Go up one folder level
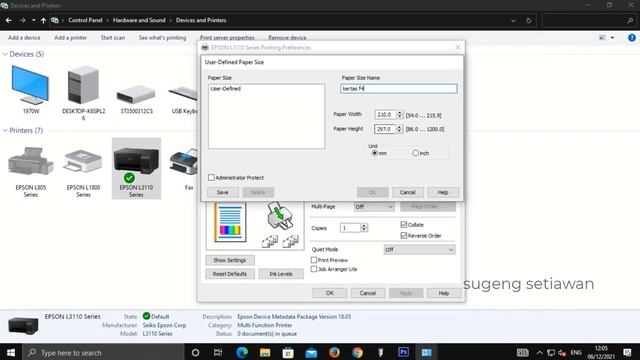This screenshot has width=640, height=360. tap(43, 20)
